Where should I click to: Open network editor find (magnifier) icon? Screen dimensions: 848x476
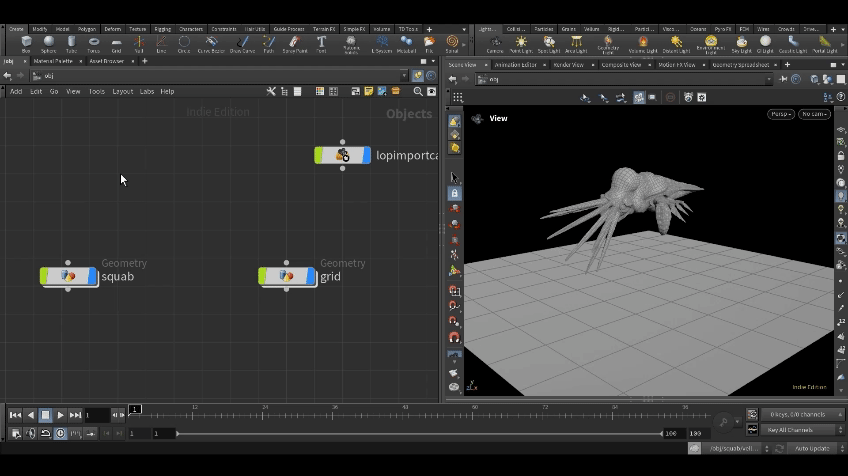418,91
